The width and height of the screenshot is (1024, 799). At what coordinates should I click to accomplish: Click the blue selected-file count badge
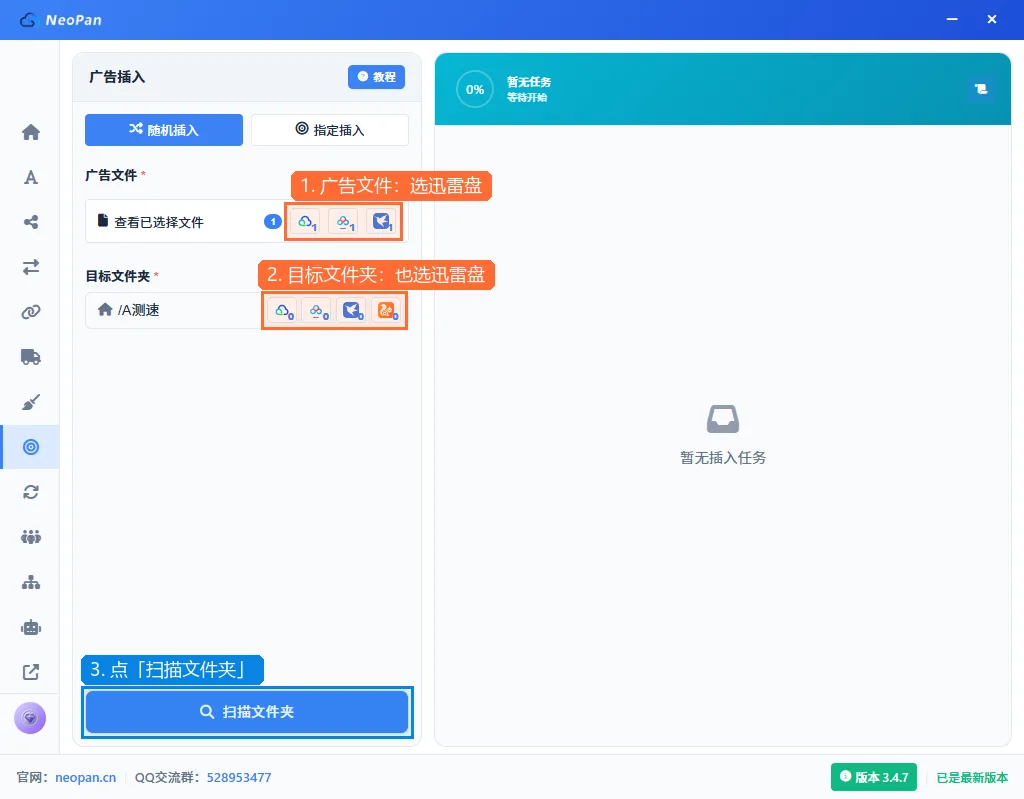coord(273,222)
